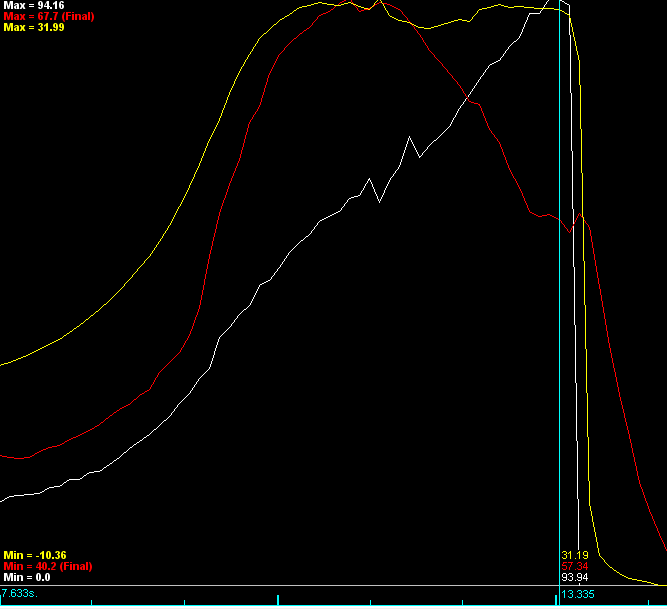Click the yellow 'Min = -10.36' label

[x=35, y=555]
